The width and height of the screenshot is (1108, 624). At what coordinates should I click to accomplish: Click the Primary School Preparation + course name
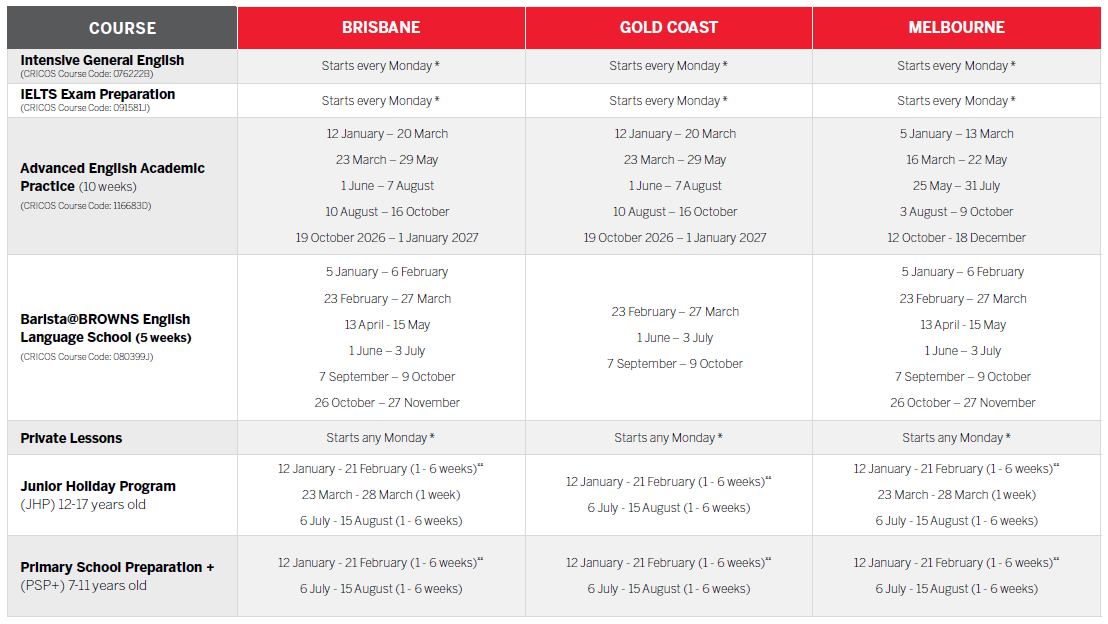pos(117,567)
